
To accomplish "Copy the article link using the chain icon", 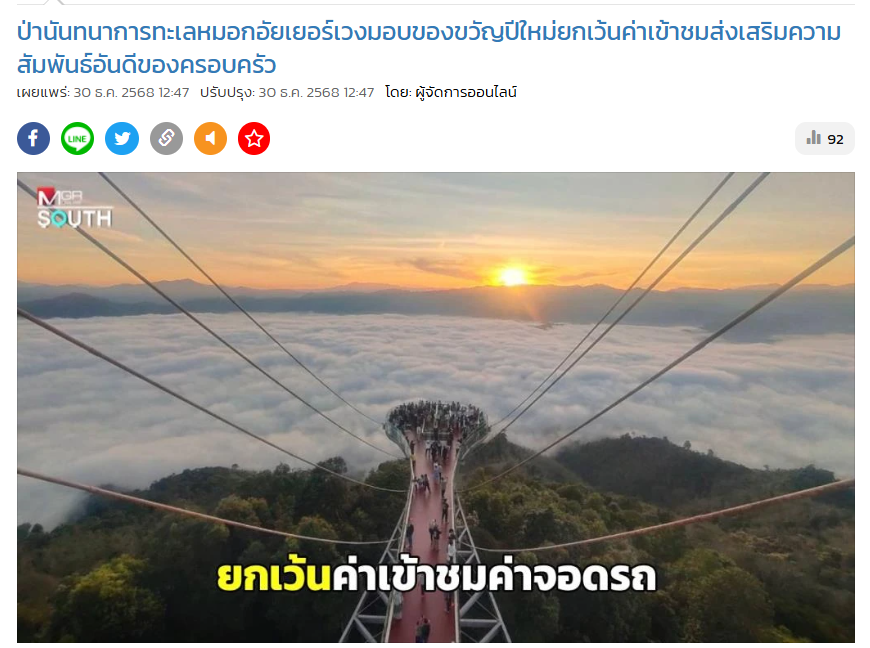I will click(x=166, y=138).
